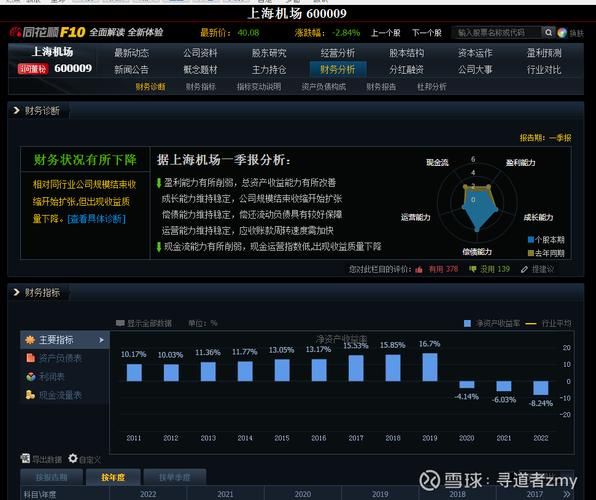Open the 主力持仓 menu
The image size is (596, 500).
[269, 70]
